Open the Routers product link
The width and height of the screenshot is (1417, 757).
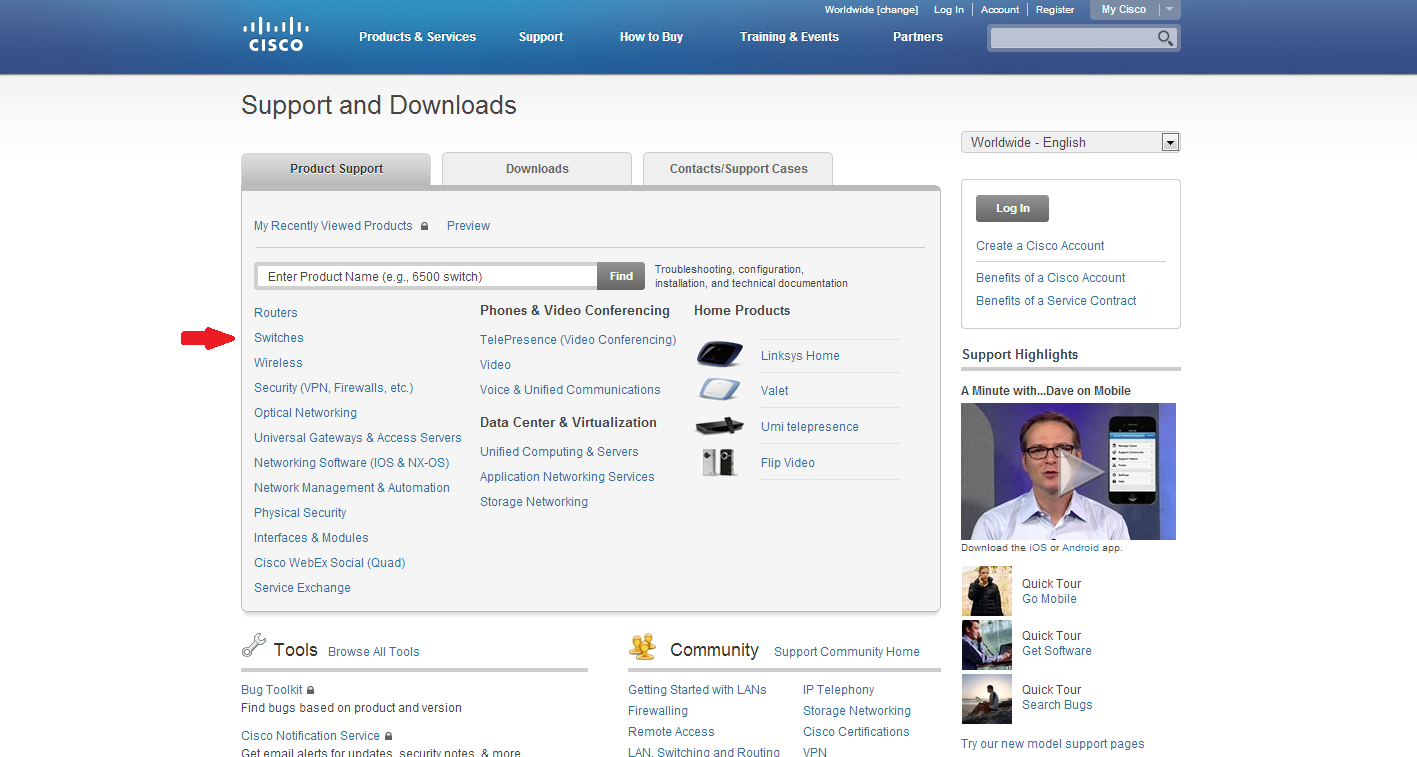[275, 313]
